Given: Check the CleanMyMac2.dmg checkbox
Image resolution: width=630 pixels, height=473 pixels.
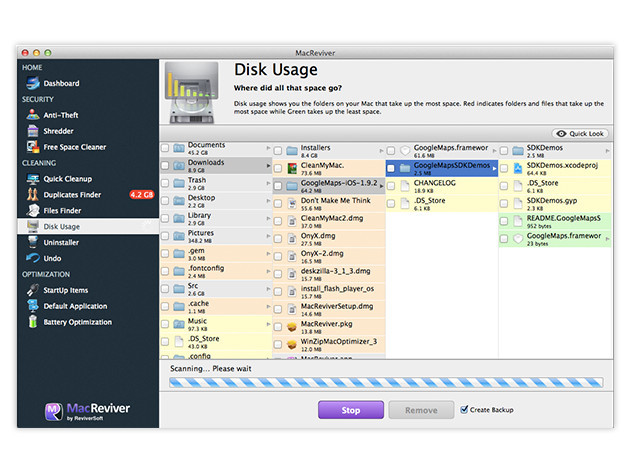Looking at the screenshot, I should point(278,221).
